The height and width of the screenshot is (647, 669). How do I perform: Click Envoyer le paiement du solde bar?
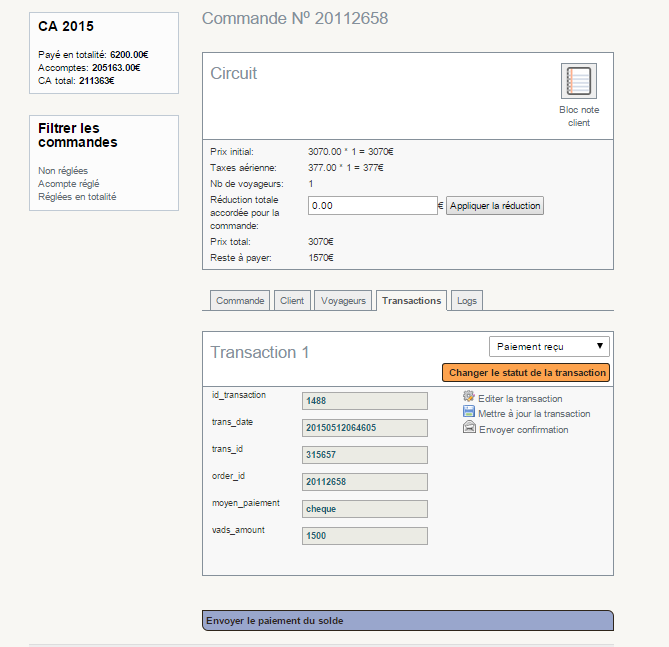click(407, 621)
